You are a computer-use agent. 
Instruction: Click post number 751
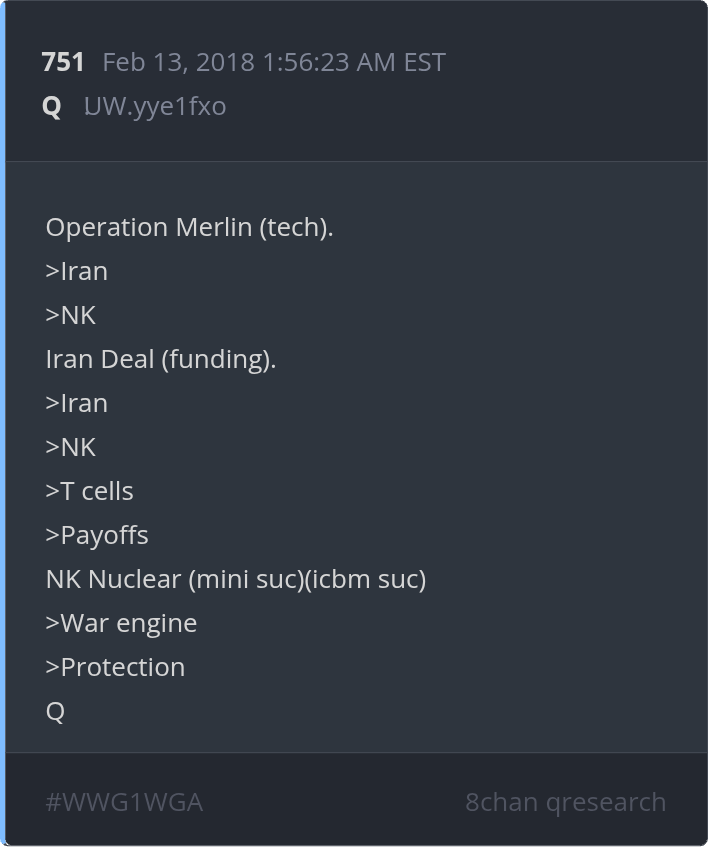pyautogui.click(x=63, y=62)
